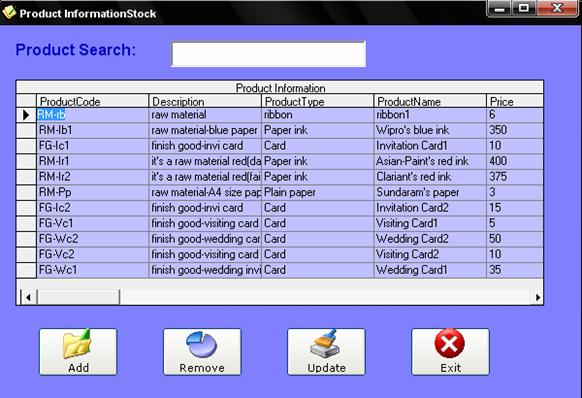Select the RM-Ib1 product code cell
The width and height of the screenshot is (582, 398).
(x=92, y=130)
